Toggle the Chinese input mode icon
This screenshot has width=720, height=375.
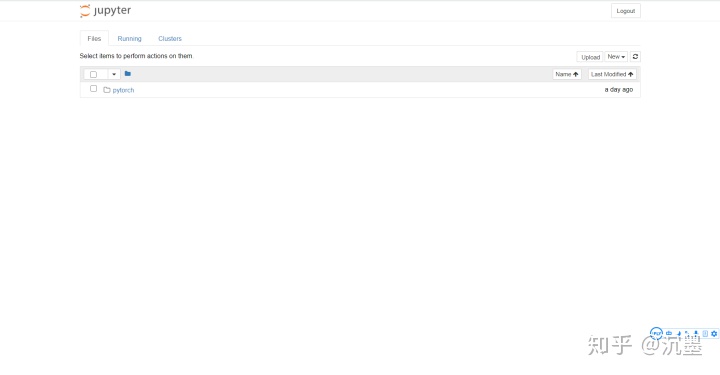pos(669,333)
